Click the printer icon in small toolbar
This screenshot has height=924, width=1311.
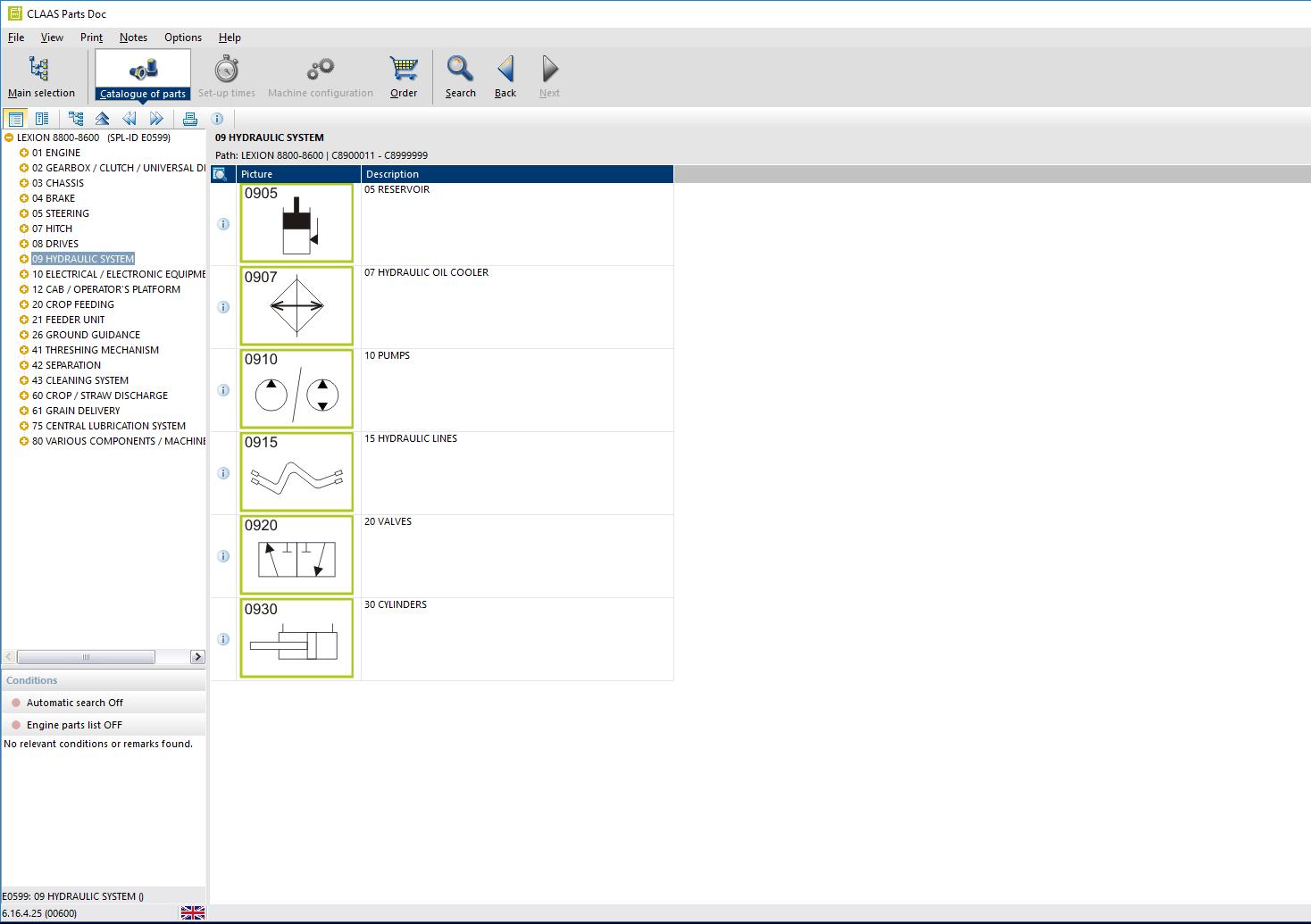tap(190, 119)
